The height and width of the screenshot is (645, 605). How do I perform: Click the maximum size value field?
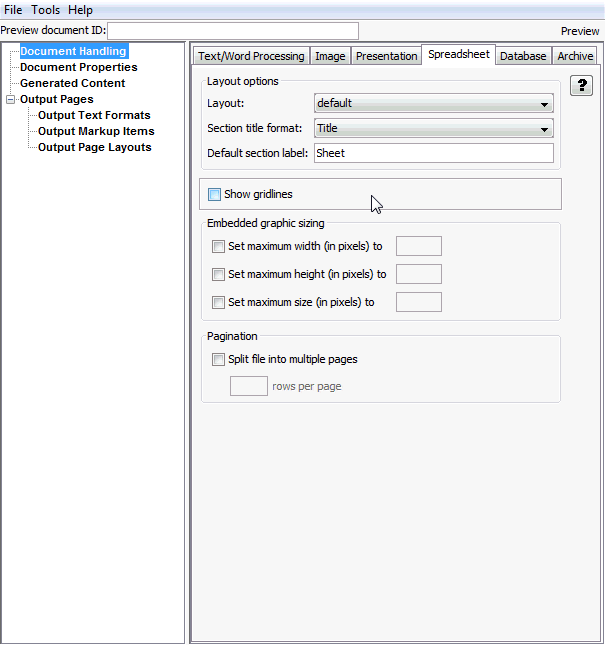[419, 302]
